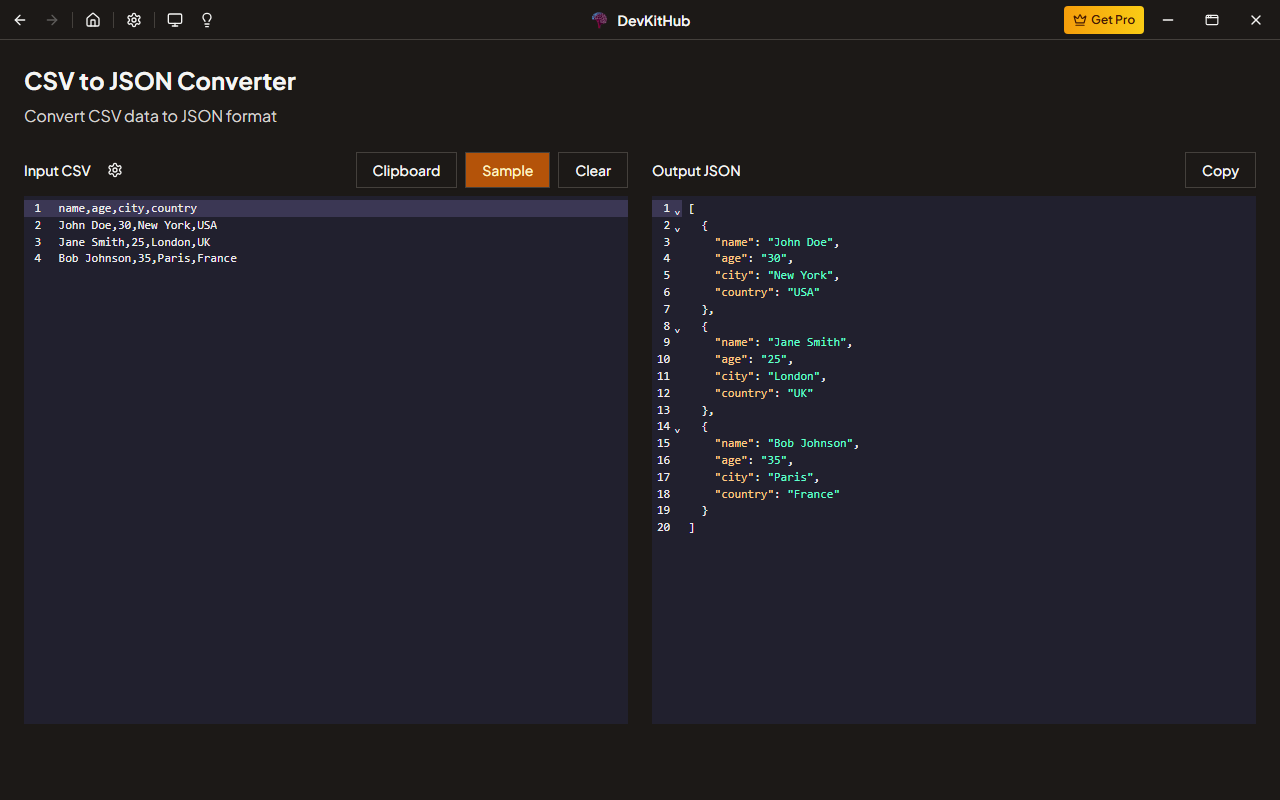Click the line Bob Johnson,35,Paris,France
Viewport: 1280px width, 800px height.
(x=148, y=258)
